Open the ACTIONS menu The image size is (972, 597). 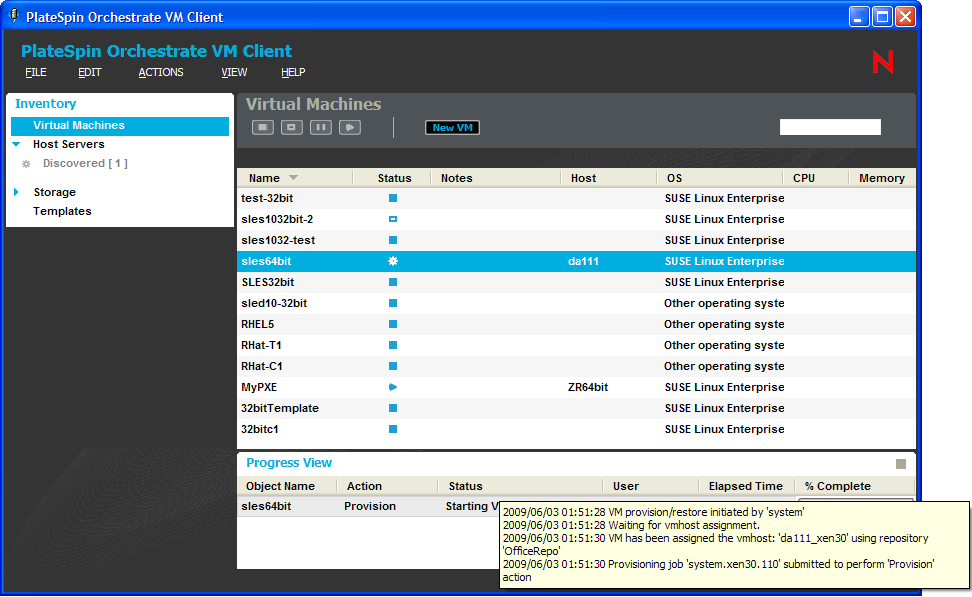pos(161,73)
